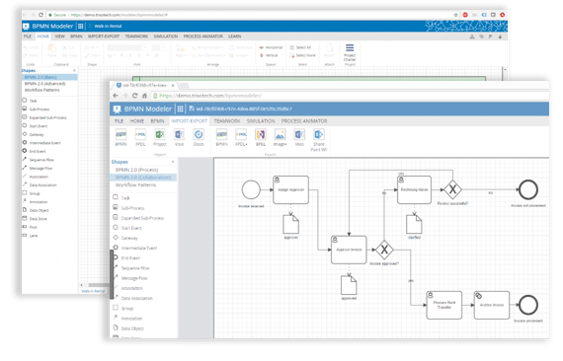Screen dimensions: 563x361
Task: Select the Gateway shape in front palette
Action: [x=126, y=238]
